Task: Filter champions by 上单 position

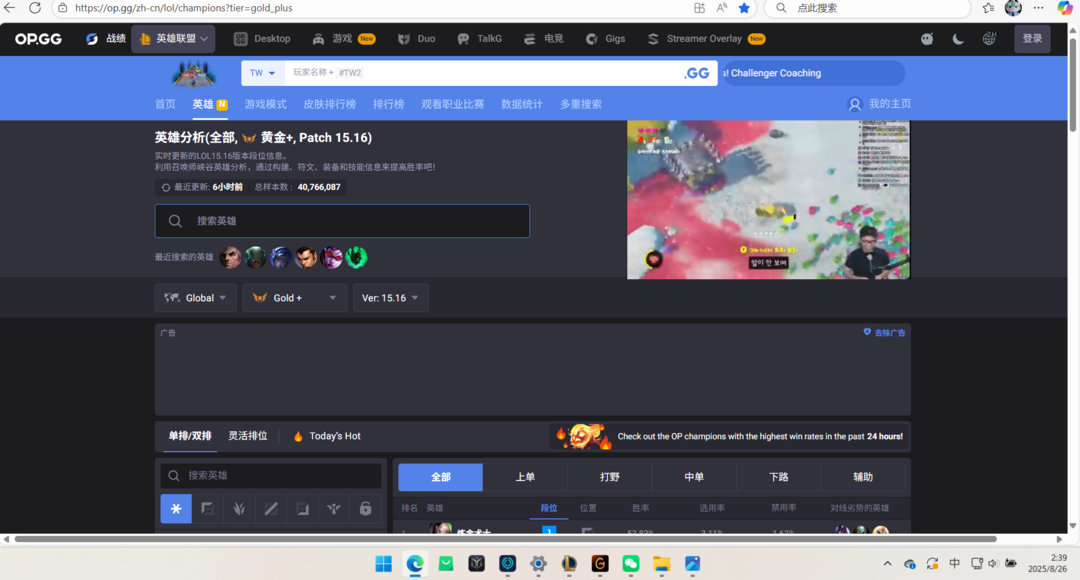Action: click(525, 477)
